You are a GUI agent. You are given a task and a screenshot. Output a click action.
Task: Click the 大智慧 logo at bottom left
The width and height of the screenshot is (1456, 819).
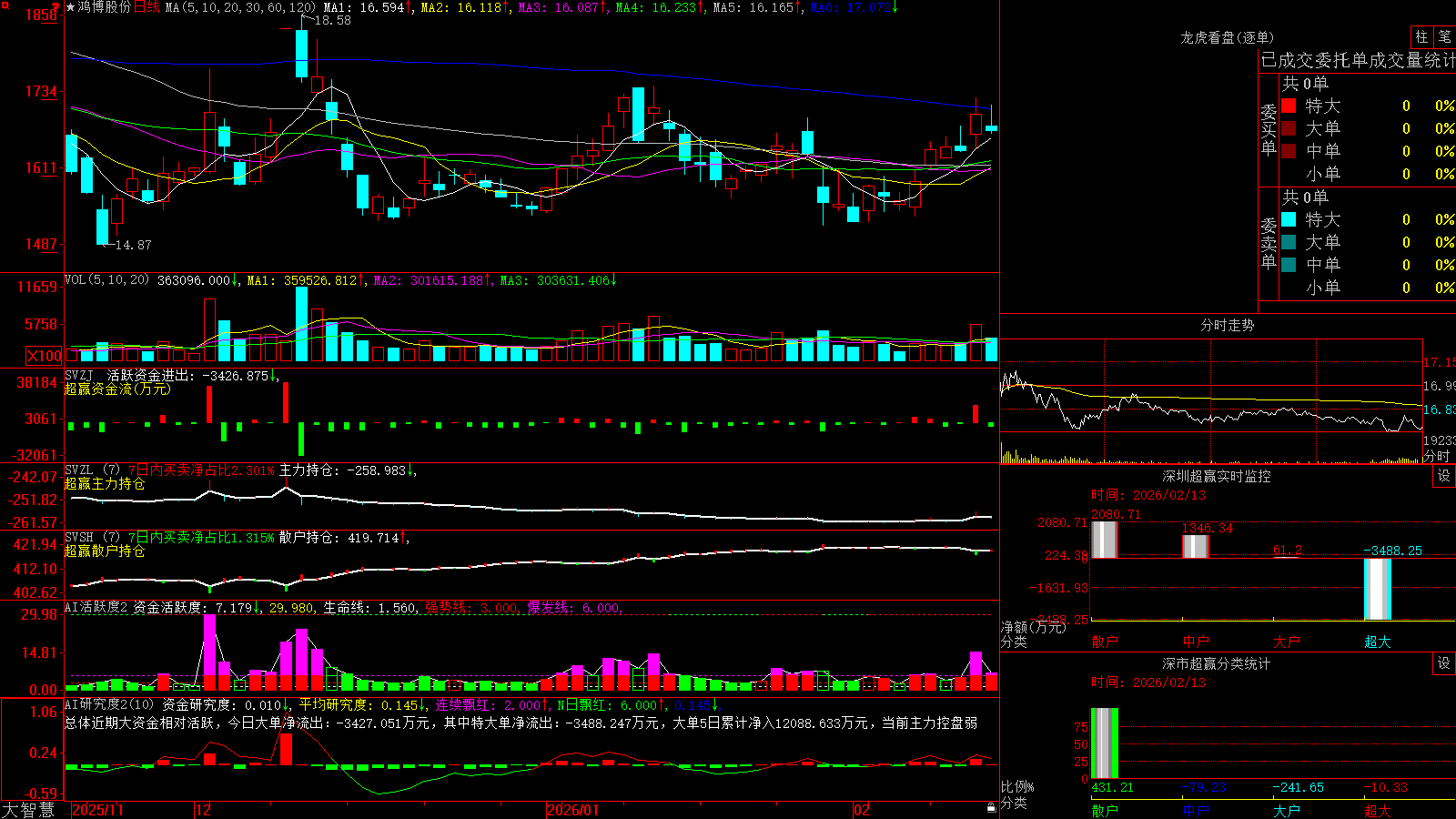click(x=29, y=810)
